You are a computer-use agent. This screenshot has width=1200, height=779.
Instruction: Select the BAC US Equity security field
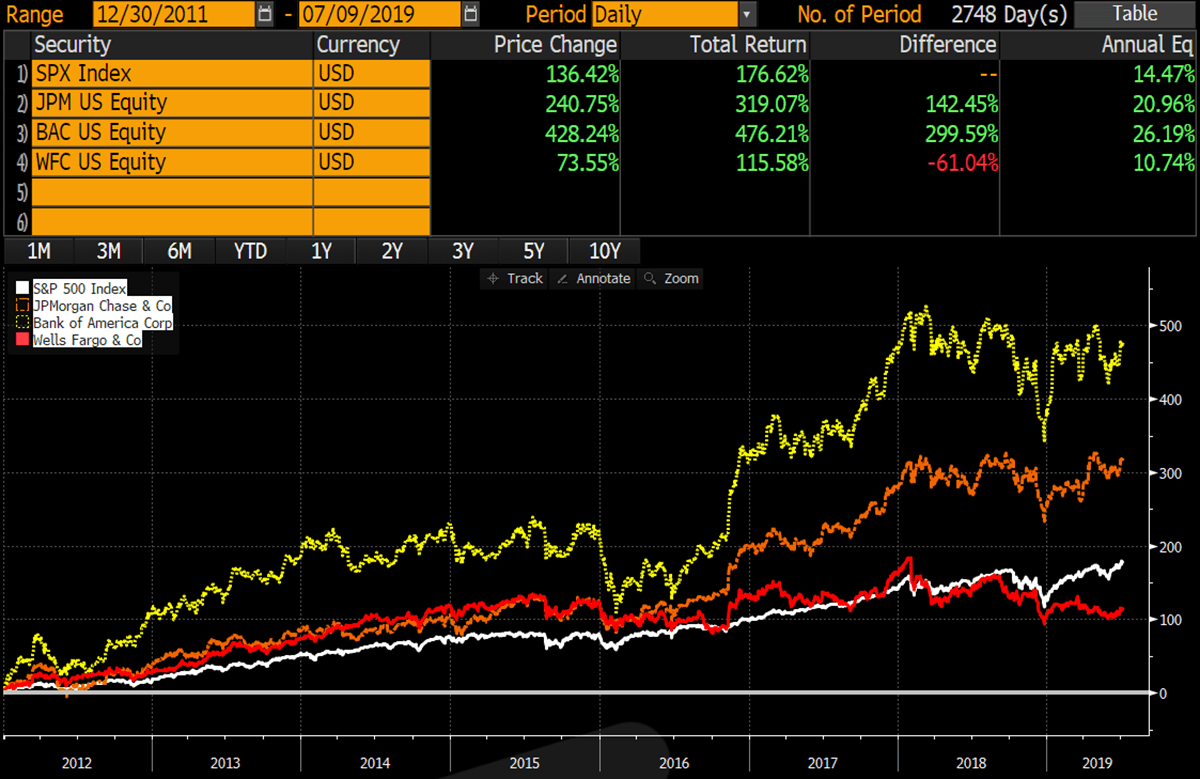coord(170,133)
